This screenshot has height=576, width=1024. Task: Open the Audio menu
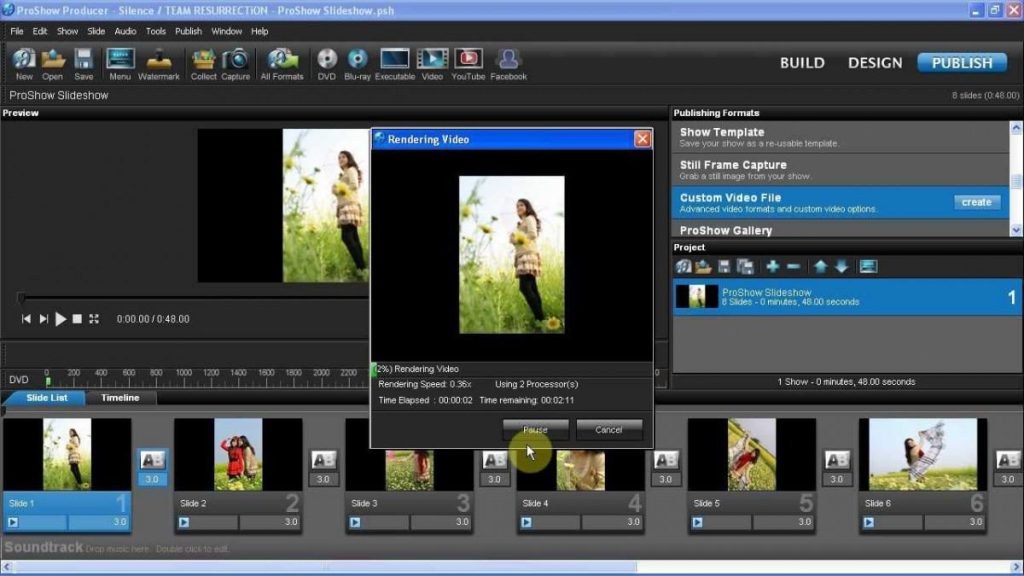pos(124,31)
